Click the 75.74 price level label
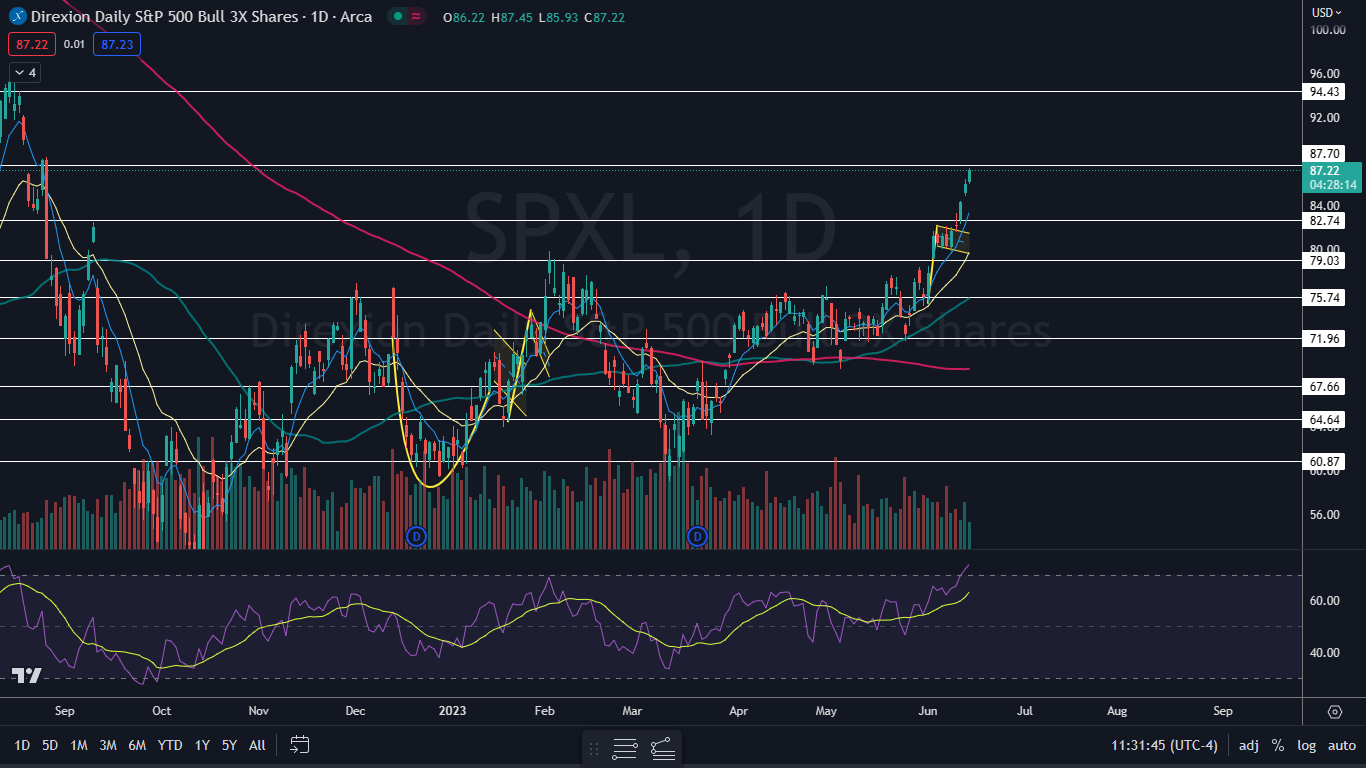 coord(1325,297)
